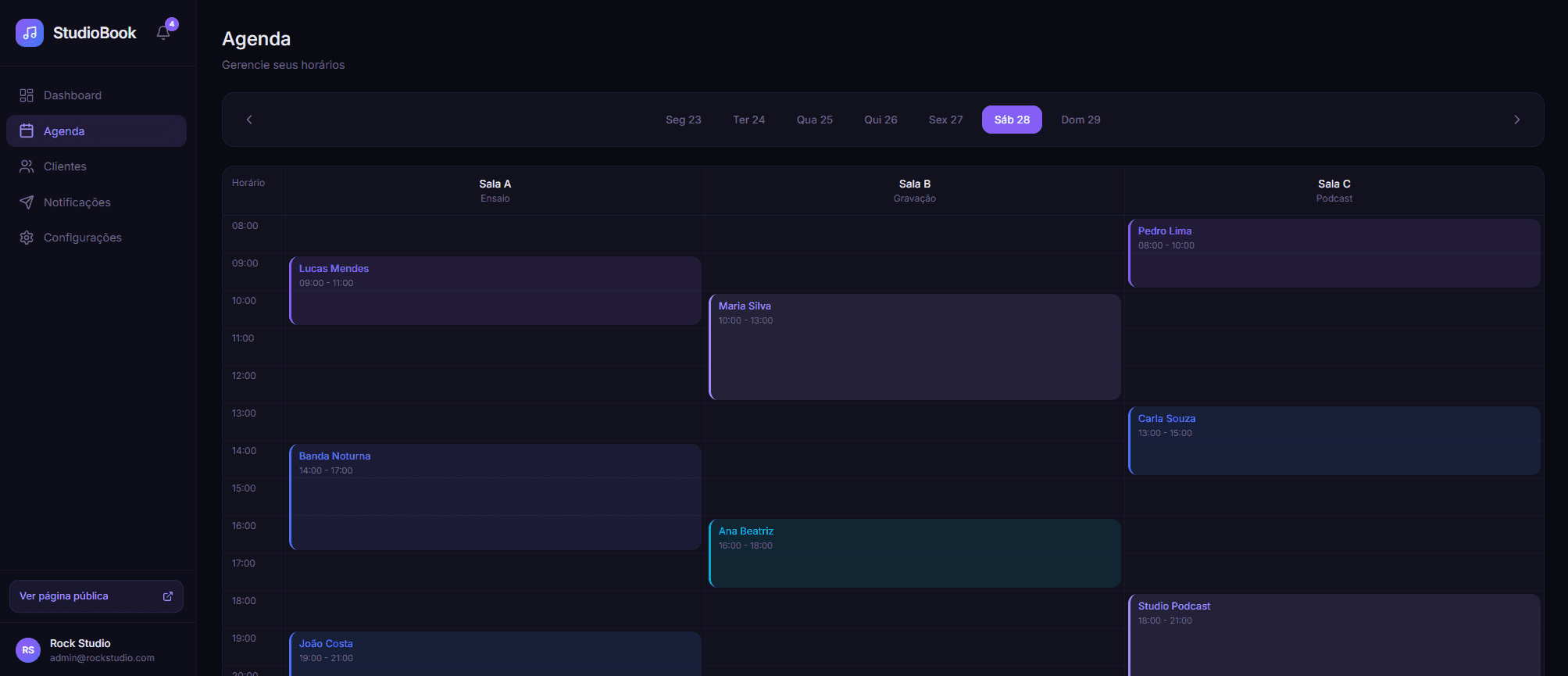
Task: Click the Clientes people icon
Action: 27,166
